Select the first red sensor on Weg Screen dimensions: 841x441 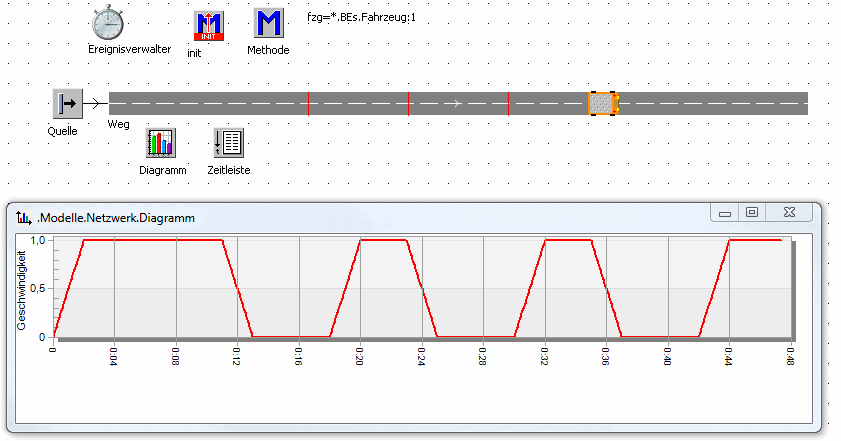(x=308, y=103)
